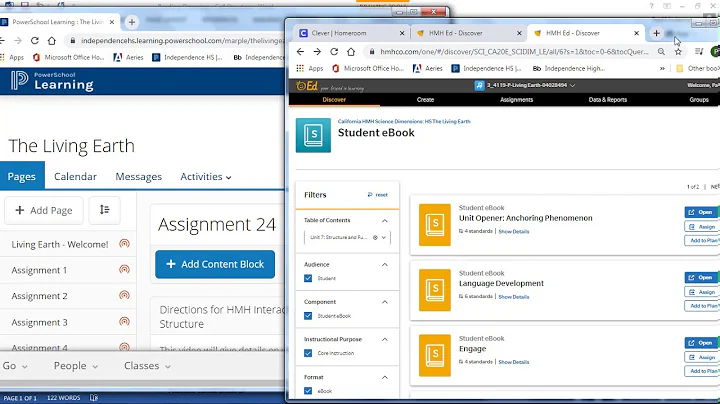720x404 pixels.
Task: Uncheck the Student eBook component checkbox
Action: (308, 316)
